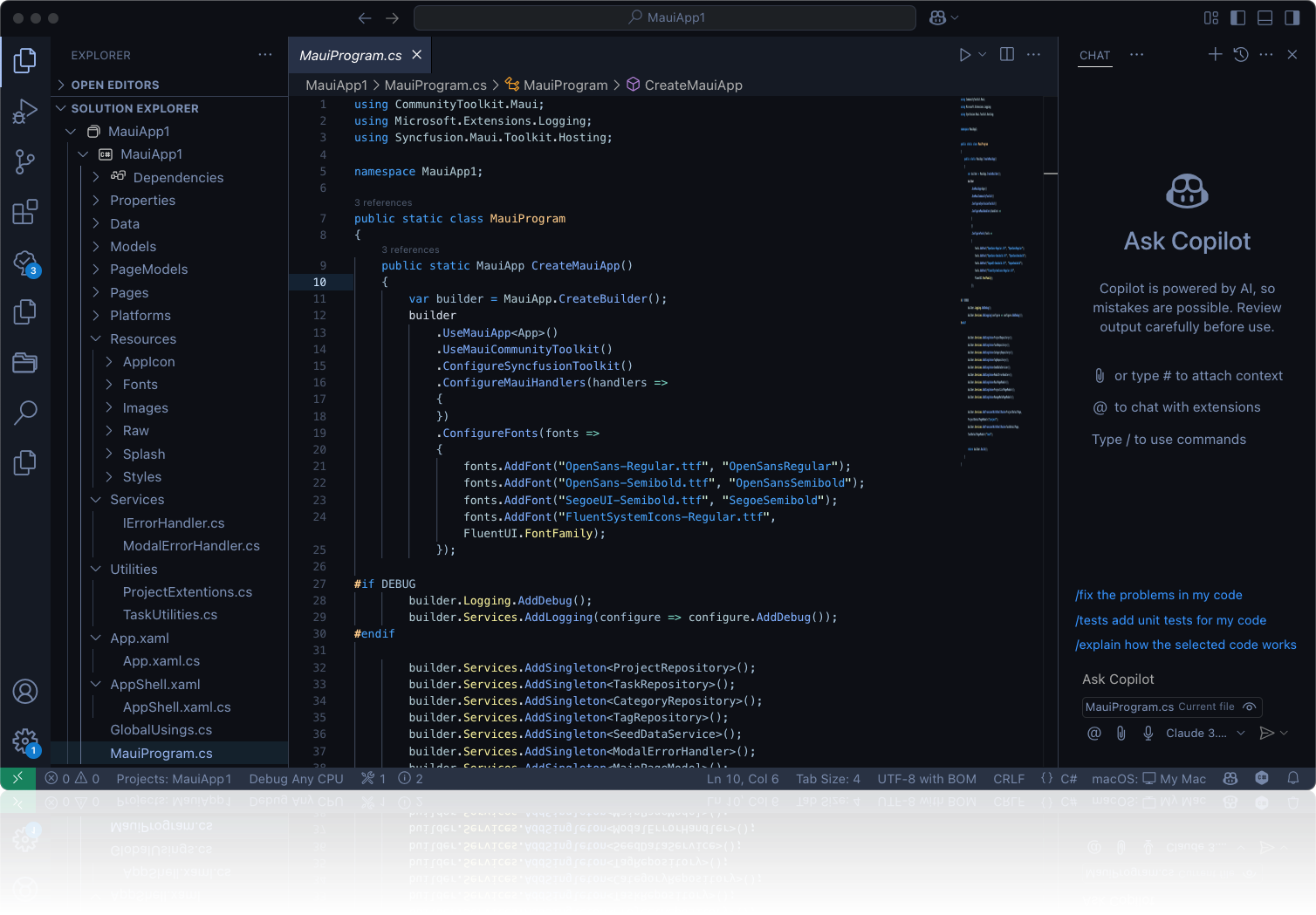Click the /fix the problems in my code link
The height and width of the screenshot is (915, 1316).
tap(1159, 595)
